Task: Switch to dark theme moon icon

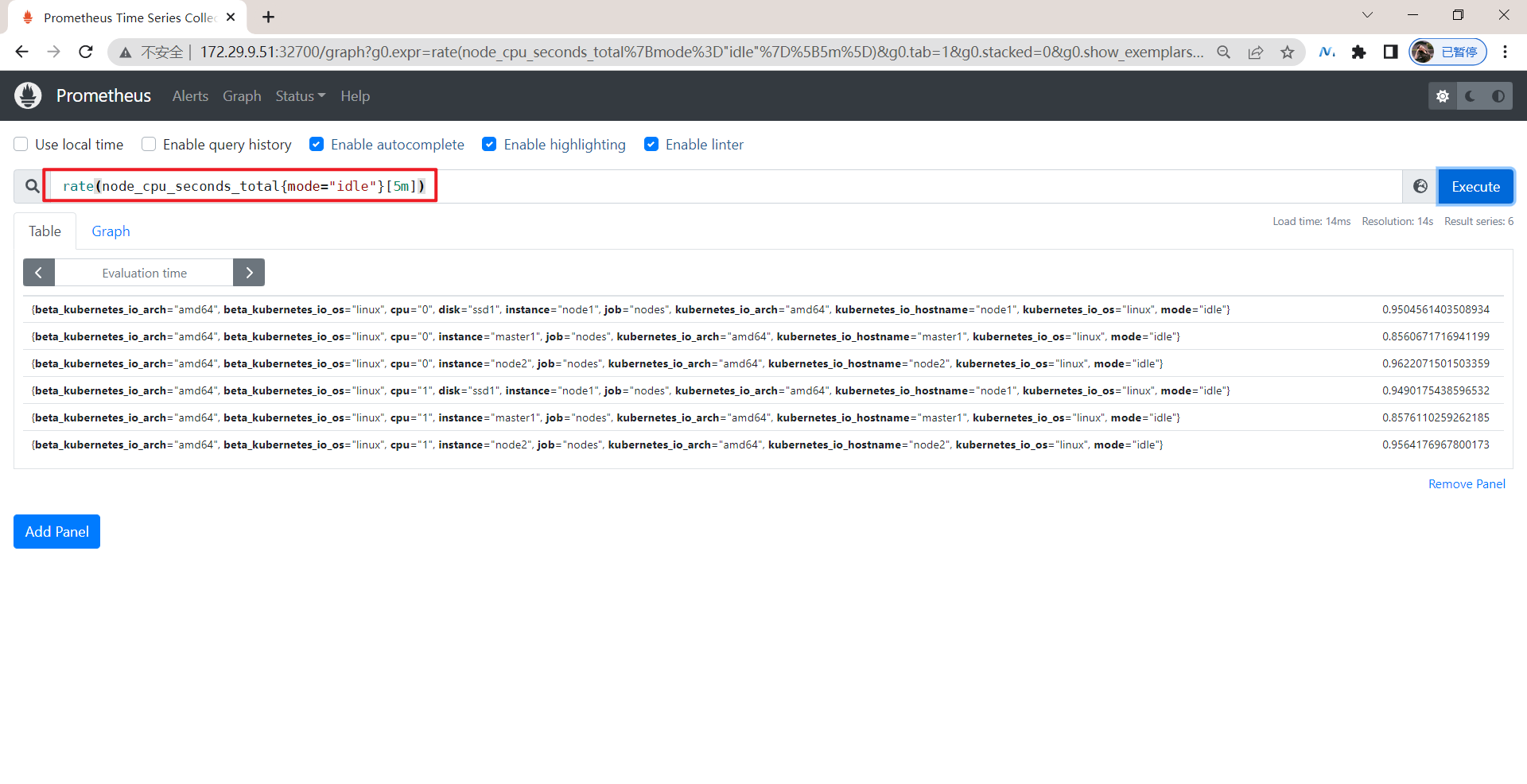Action: pyautogui.click(x=1471, y=96)
